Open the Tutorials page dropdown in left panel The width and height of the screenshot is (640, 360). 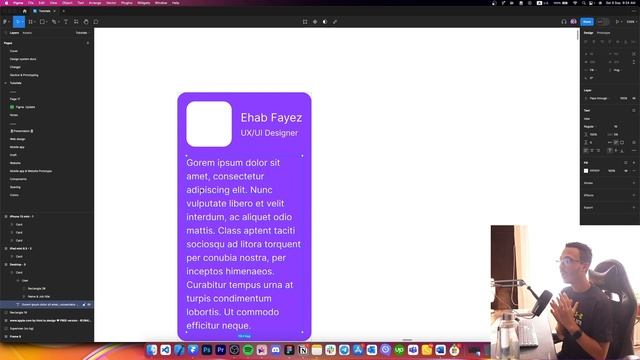(81, 33)
